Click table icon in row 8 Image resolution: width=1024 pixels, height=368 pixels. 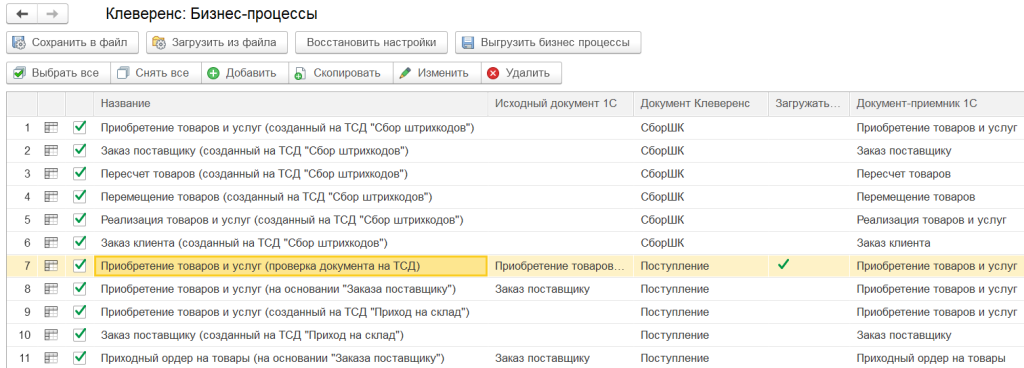51,288
